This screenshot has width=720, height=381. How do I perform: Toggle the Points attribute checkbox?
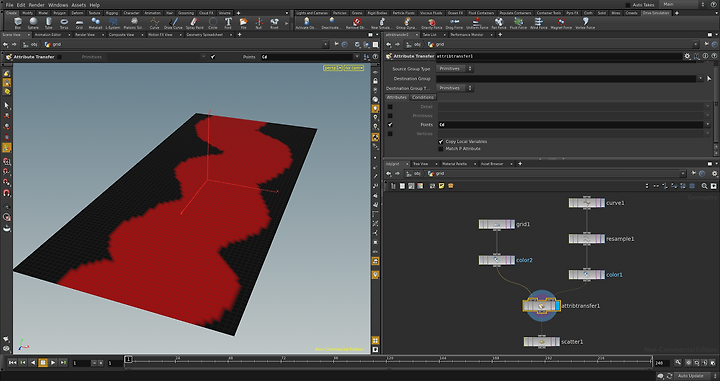pos(390,124)
